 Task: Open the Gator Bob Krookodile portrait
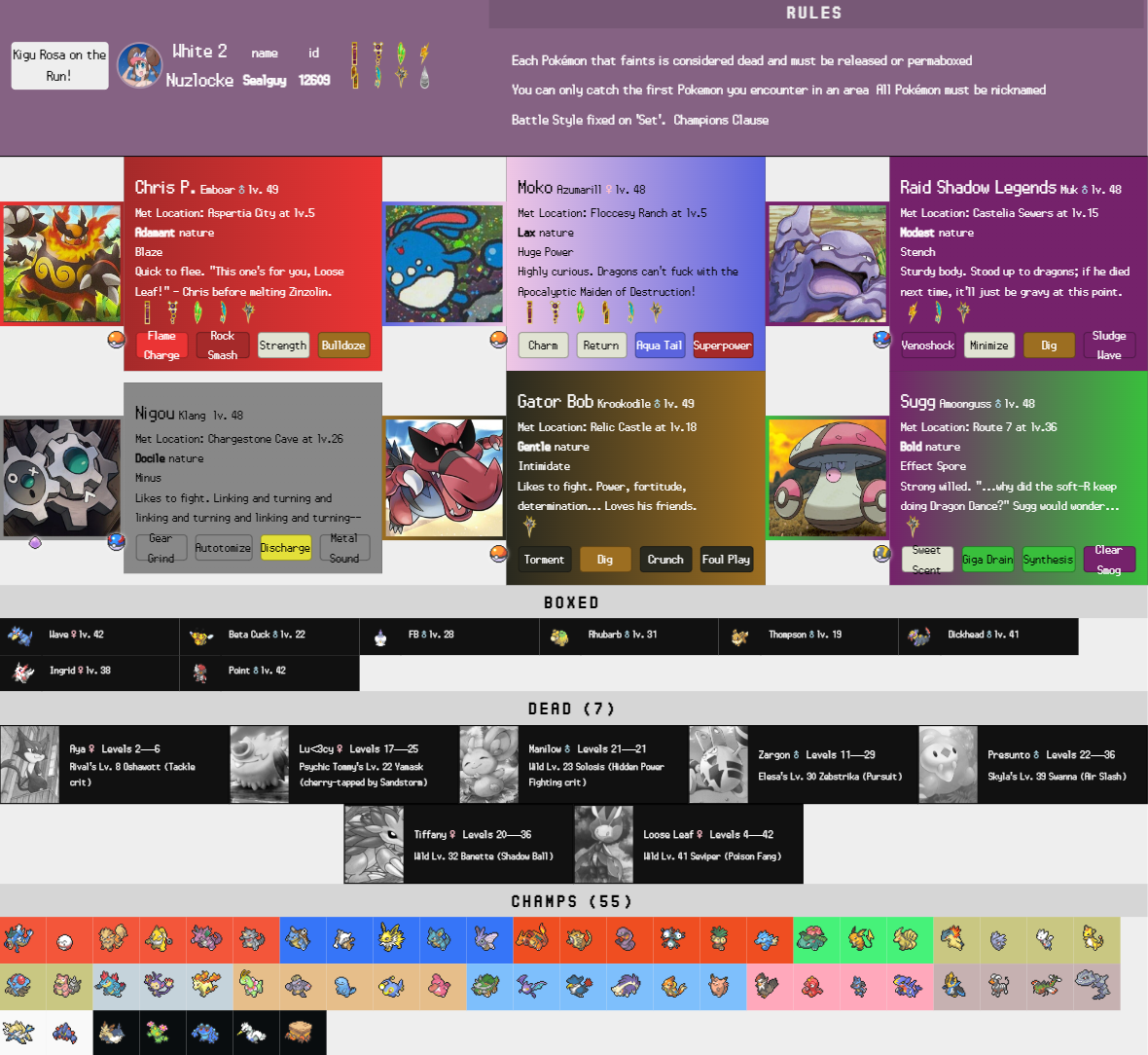coord(445,478)
